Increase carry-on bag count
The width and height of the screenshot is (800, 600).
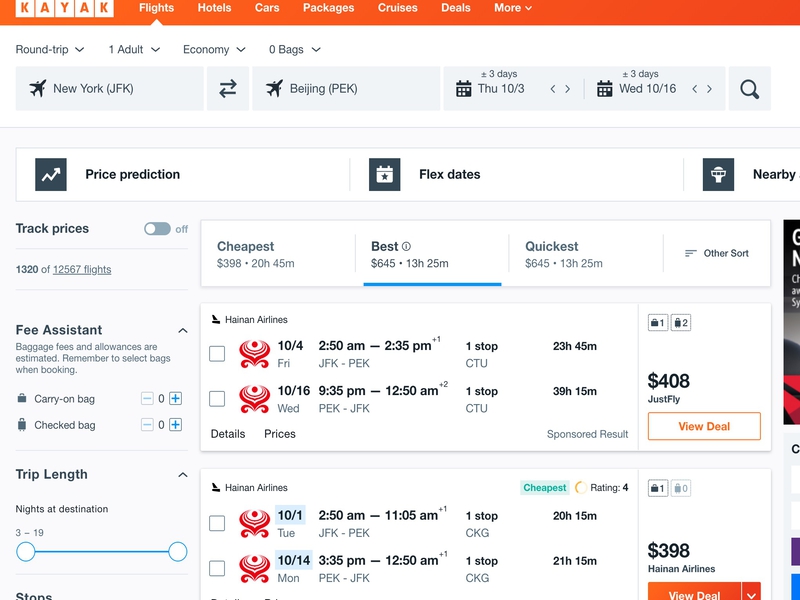coord(176,398)
